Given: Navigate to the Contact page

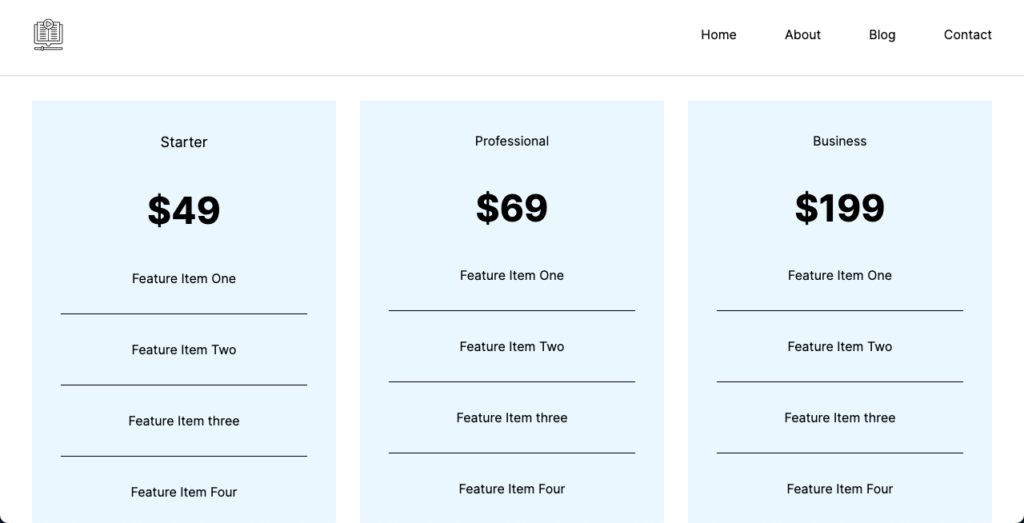Looking at the screenshot, I should point(967,35).
